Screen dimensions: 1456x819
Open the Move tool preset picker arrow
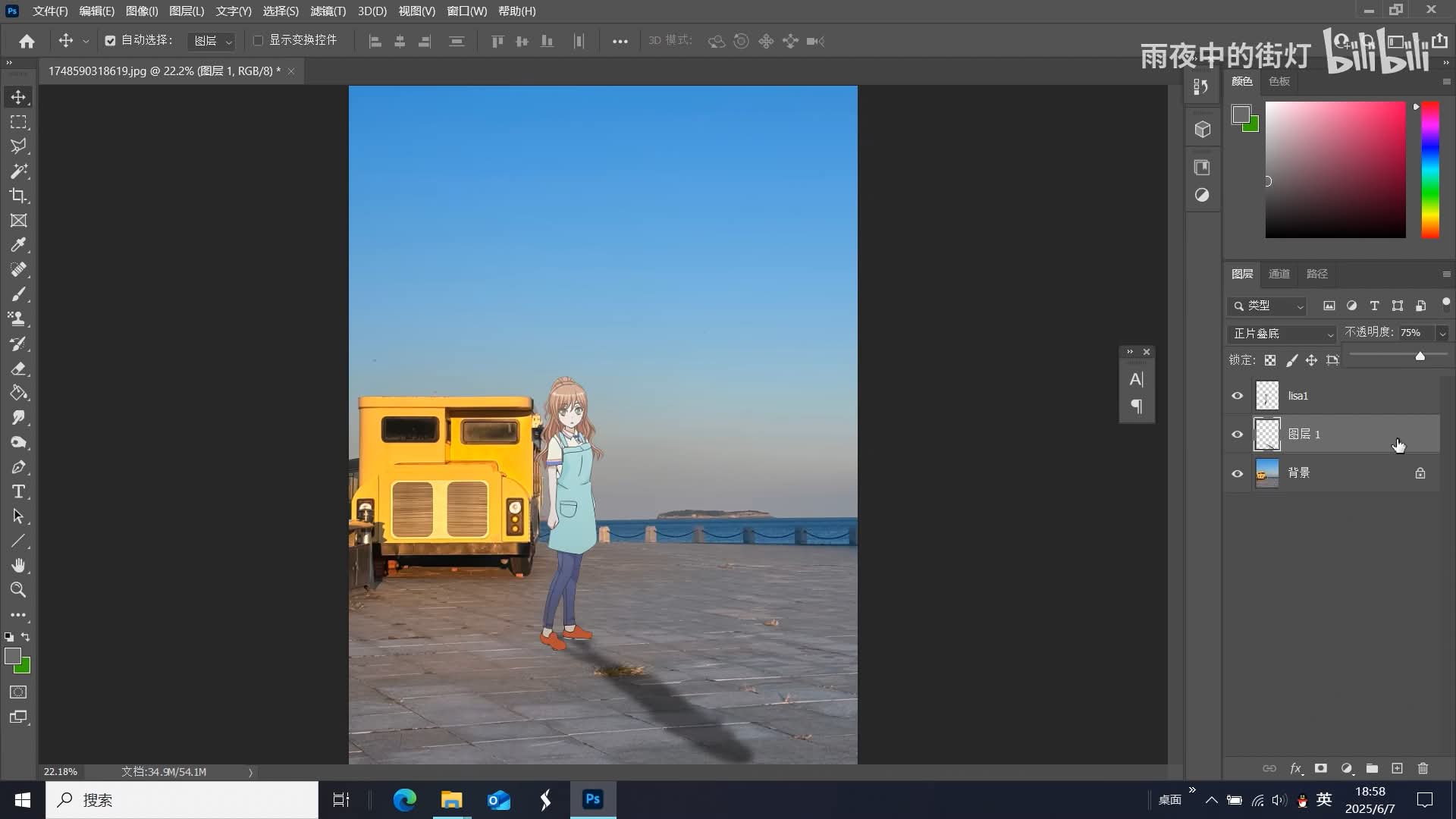[86, 41]
